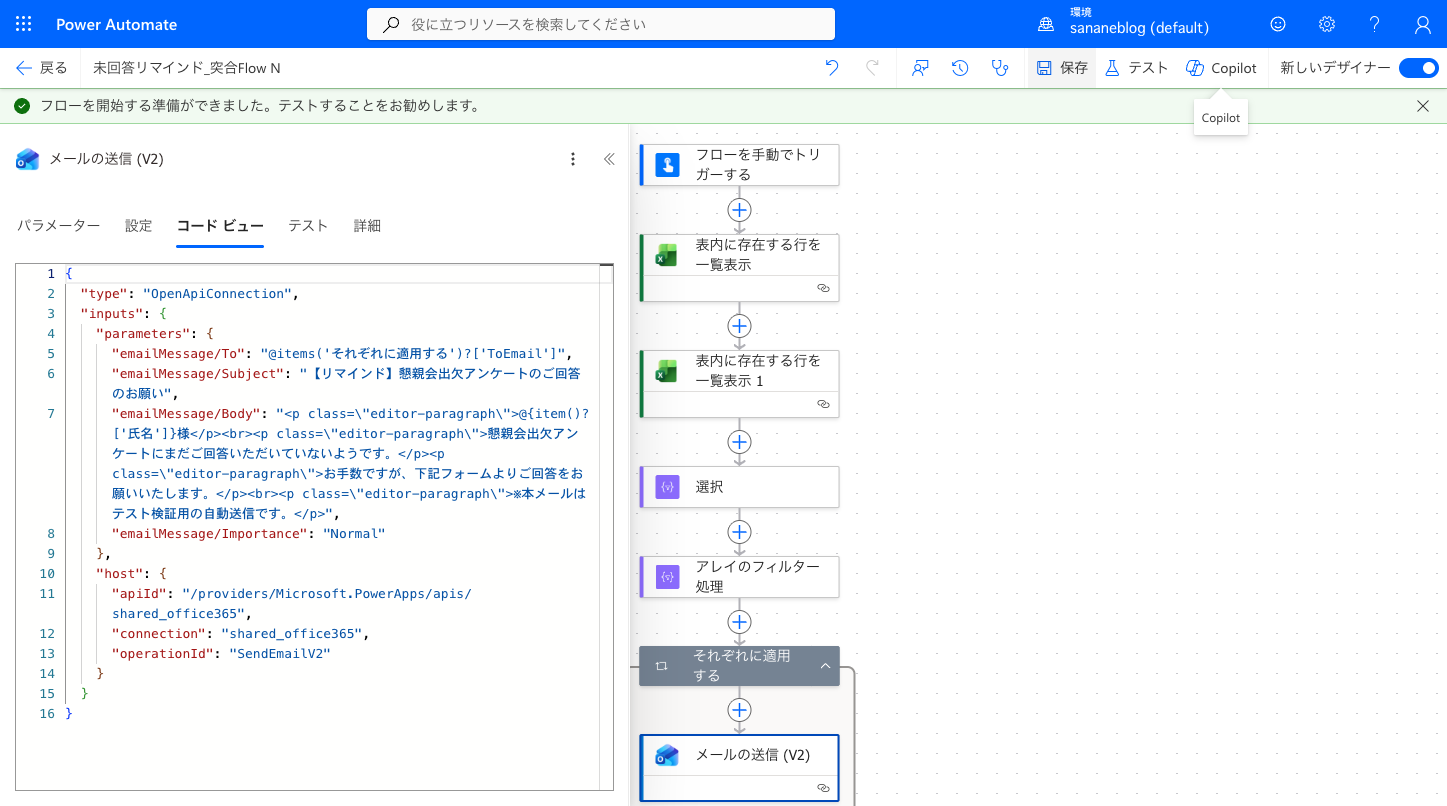Go back with the 戻る button
The height and width of the screenshot is (806, 1447).
coord(42,68)
